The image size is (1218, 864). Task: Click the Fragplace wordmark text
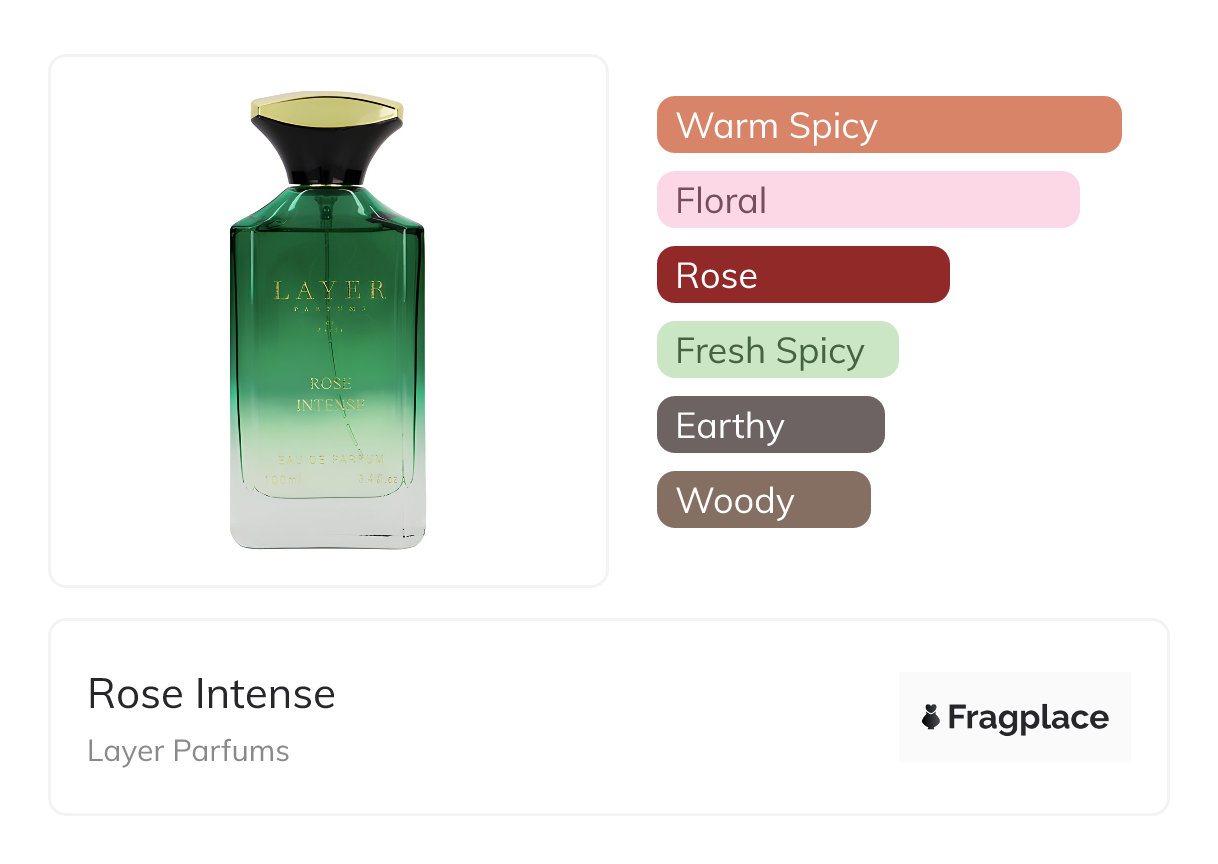[x=1028, y=717]
